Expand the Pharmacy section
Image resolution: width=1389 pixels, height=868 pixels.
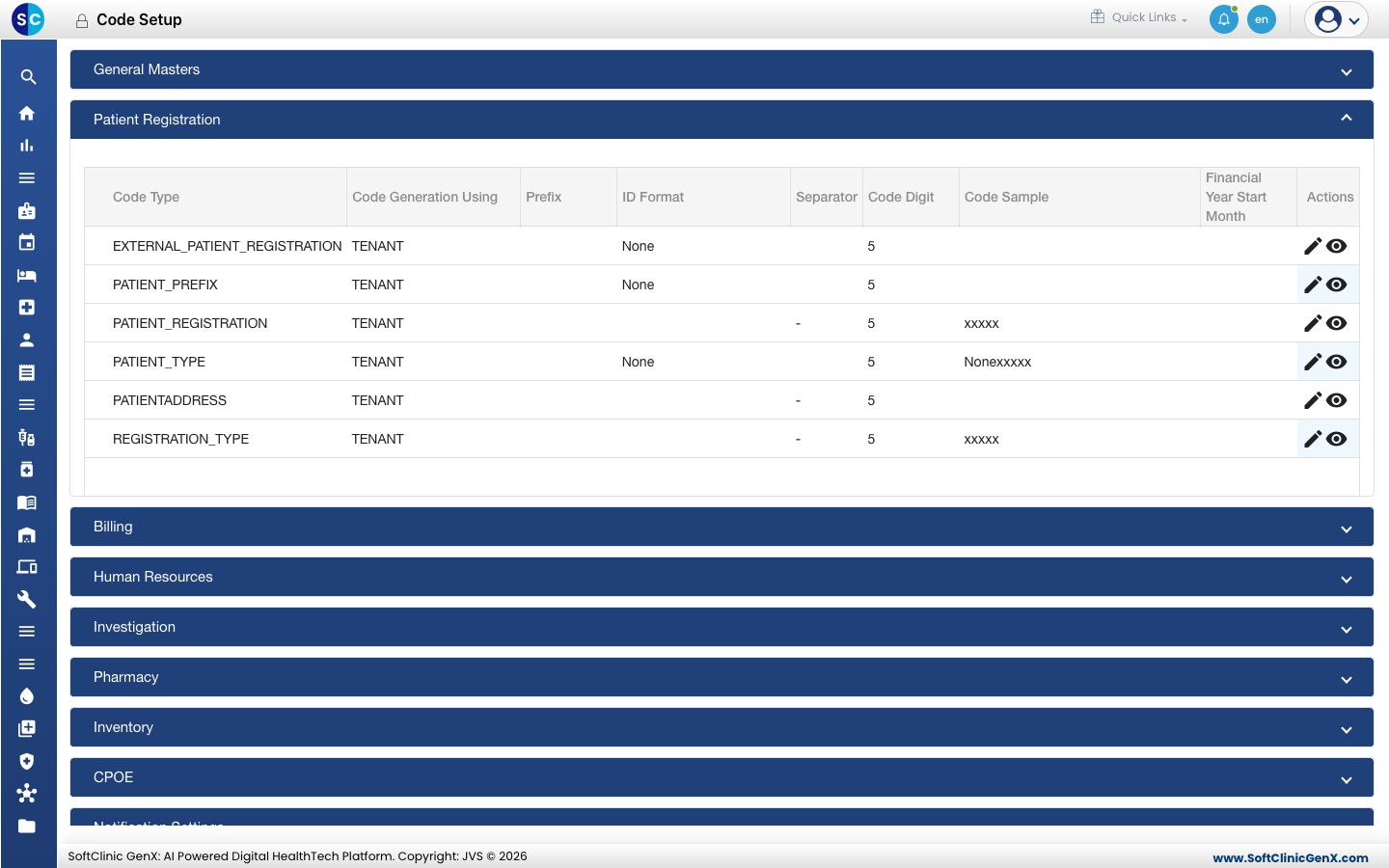click(x=722, y=677)
